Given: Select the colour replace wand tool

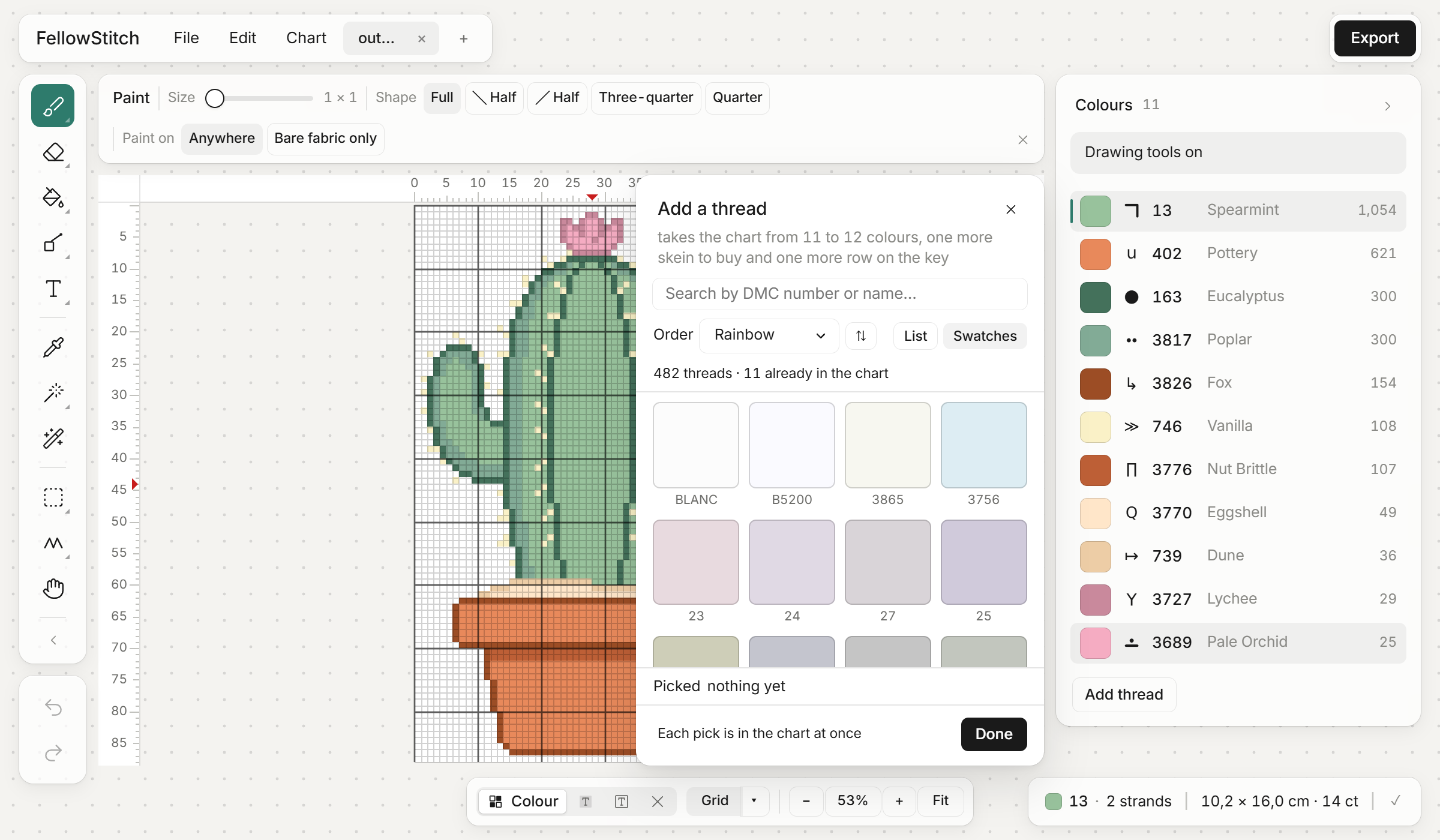Looking at the screenshot, I should point(53,438).
